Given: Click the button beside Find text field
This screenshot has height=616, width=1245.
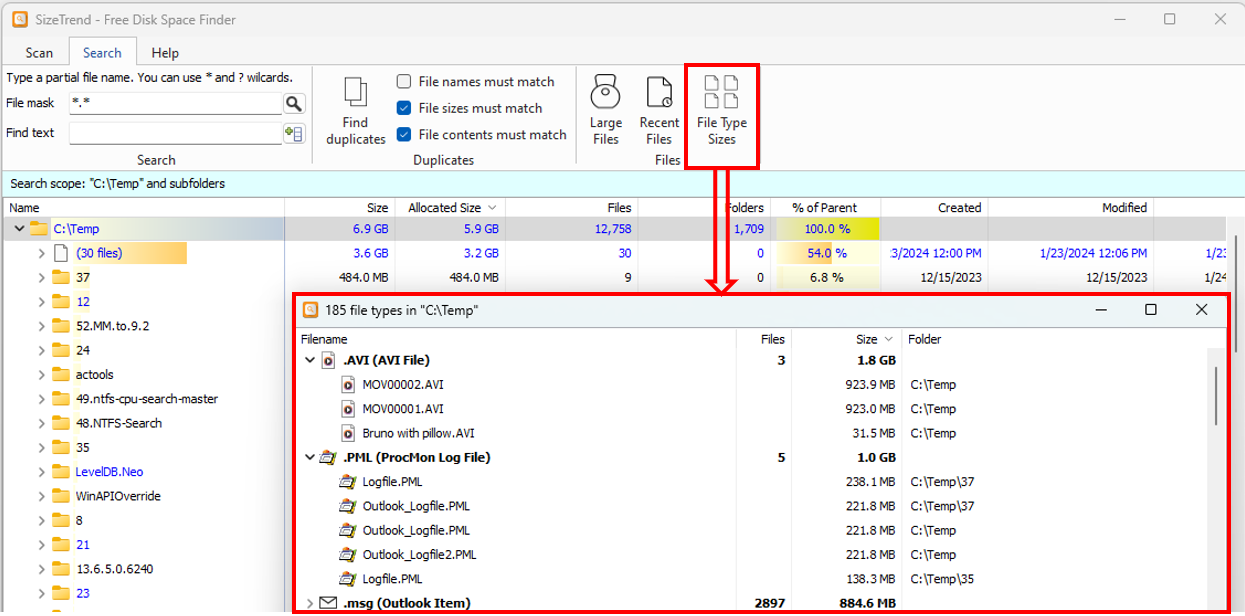Looking at the screenshot, I should pyautogui.click(x=294, y=133).
